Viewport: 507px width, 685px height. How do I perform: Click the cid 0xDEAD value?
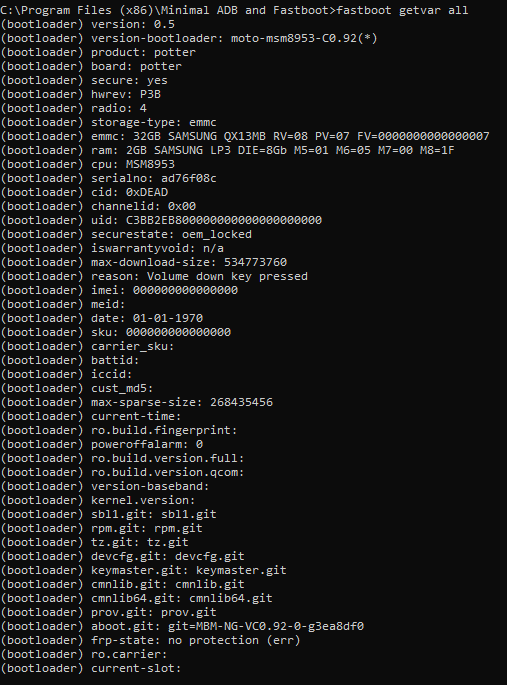[x=147, y=192]
